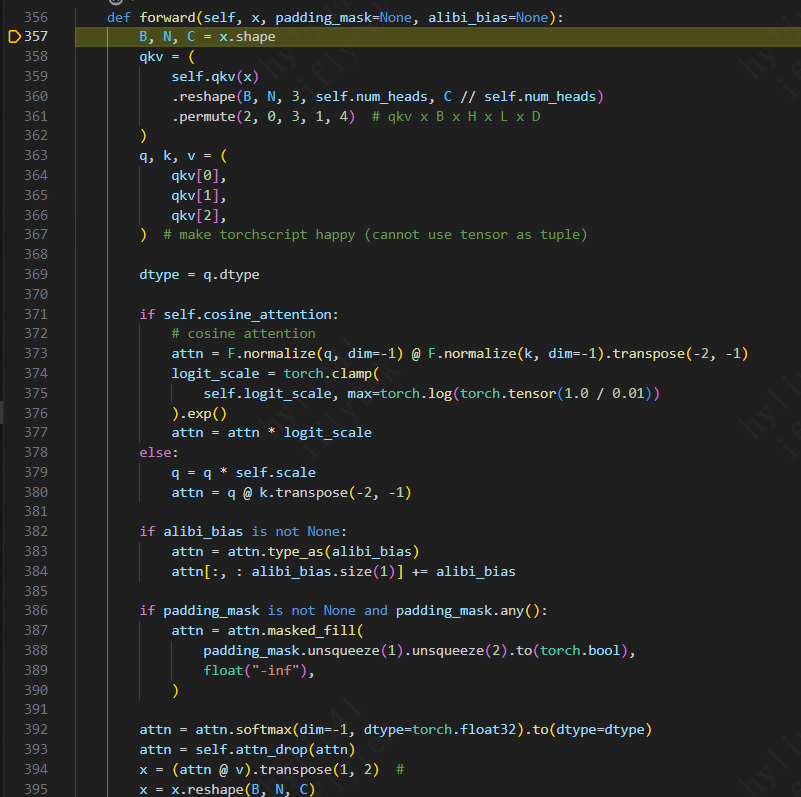
Task: Click 'qkv[0],' on line 364
Action: tap(199, 176)
